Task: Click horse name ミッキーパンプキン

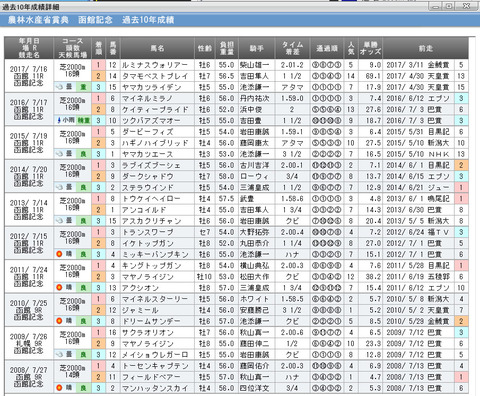Action: point(155,254)
